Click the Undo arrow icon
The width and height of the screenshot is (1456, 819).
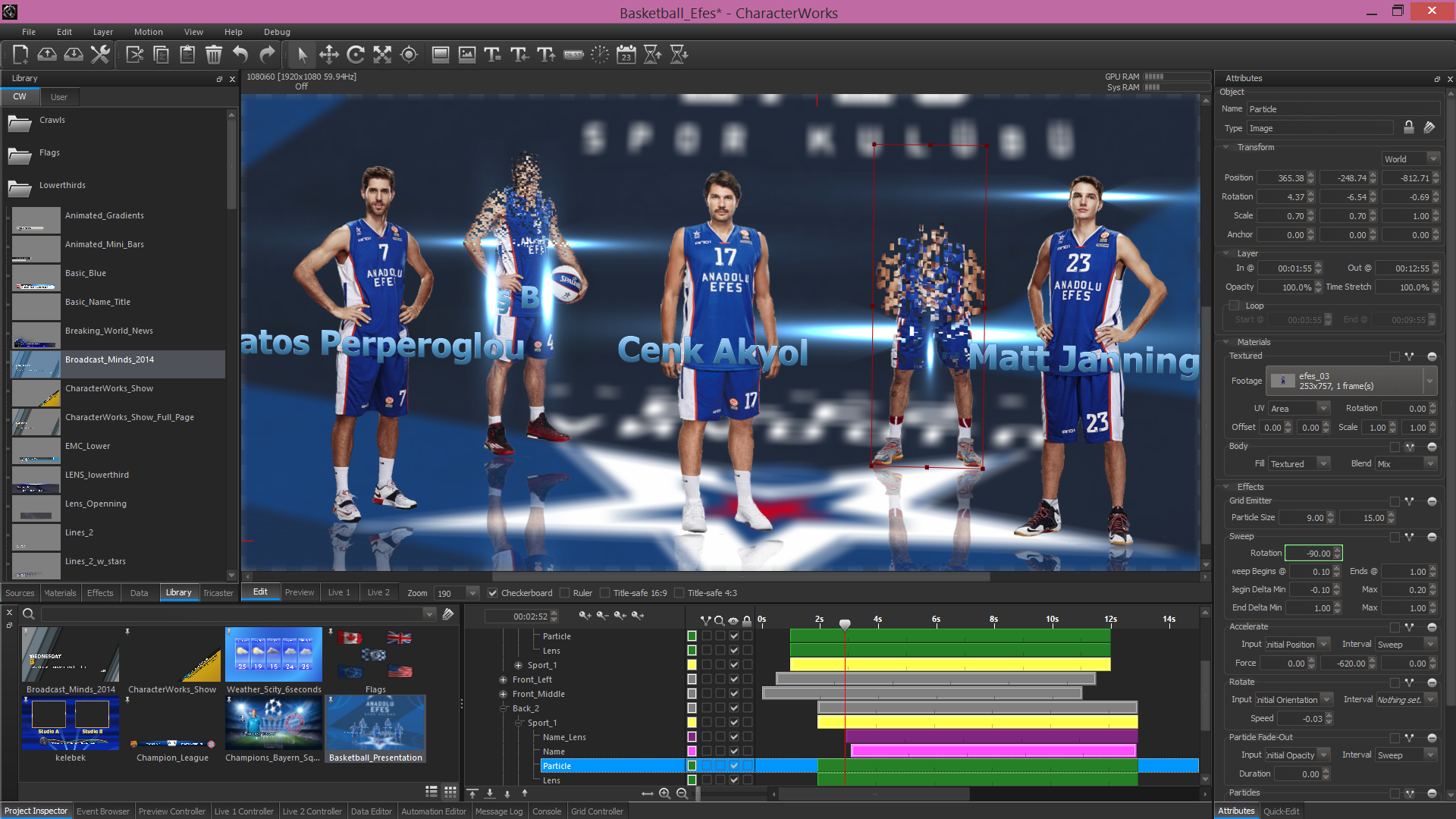pos(240,55)
